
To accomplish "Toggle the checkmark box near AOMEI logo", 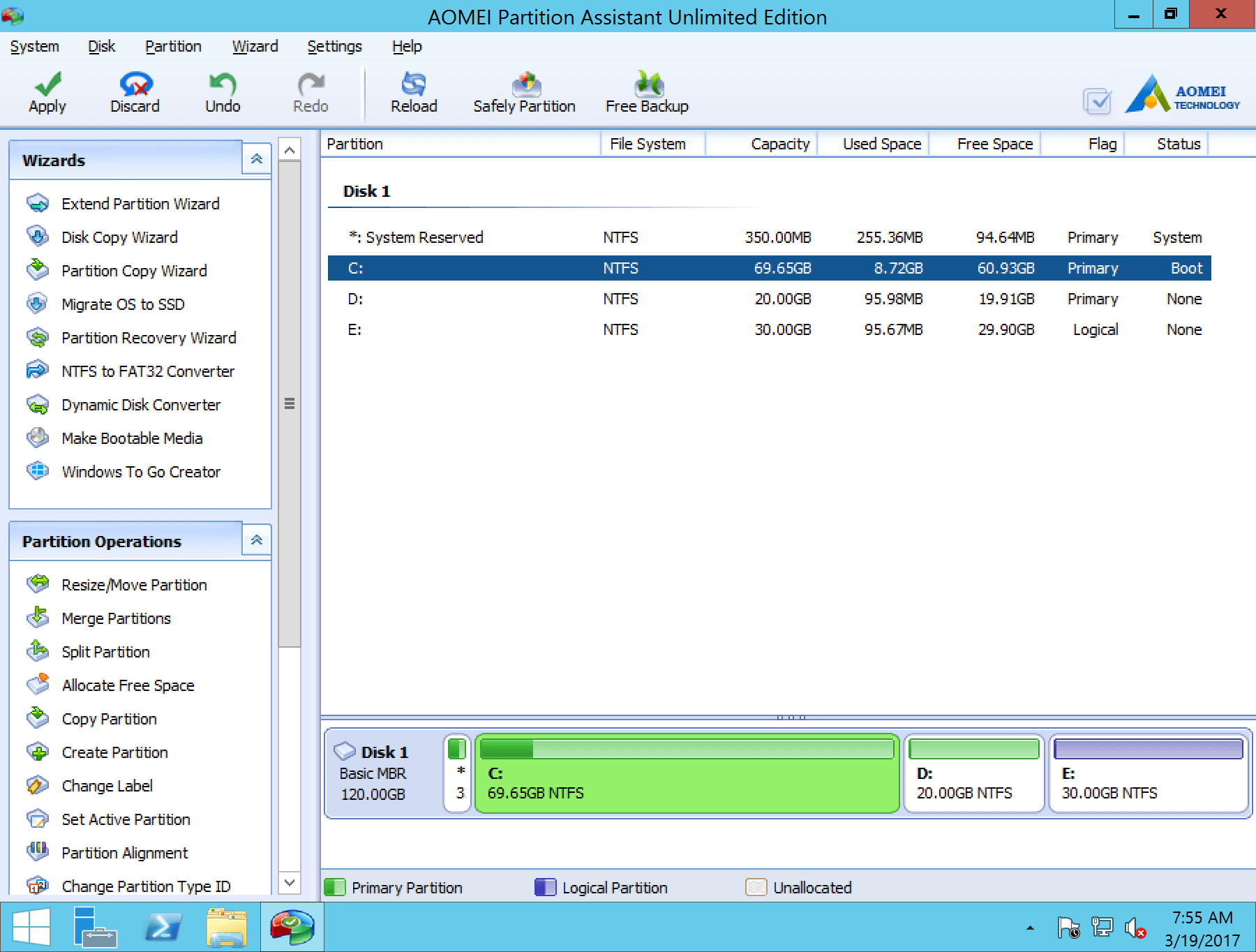I will point(1098,101).
